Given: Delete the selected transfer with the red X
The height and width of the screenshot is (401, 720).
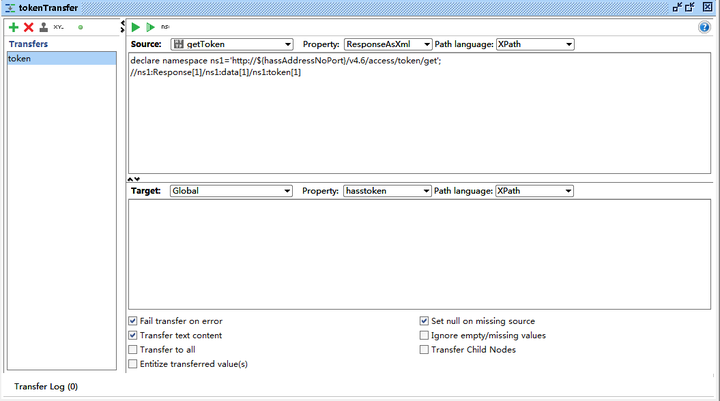Looking at the screenshot, I should 28,27.
